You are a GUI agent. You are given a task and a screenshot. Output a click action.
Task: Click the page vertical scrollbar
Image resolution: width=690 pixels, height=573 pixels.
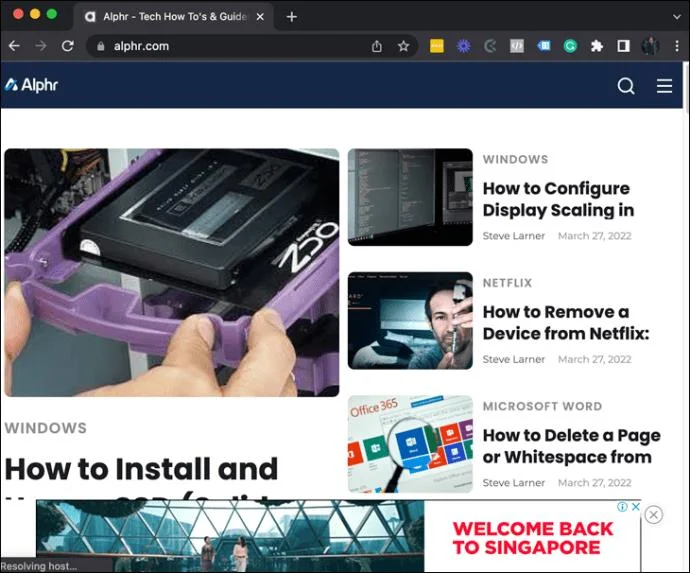click(686, 88)
